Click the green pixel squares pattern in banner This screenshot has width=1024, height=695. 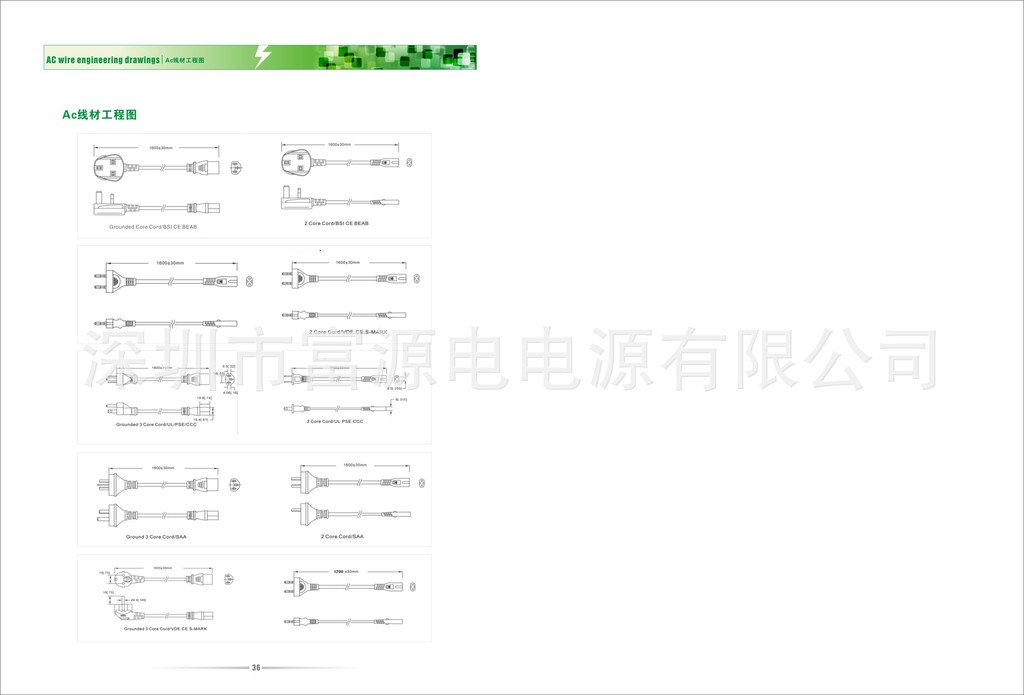click(x=400, y=57)
